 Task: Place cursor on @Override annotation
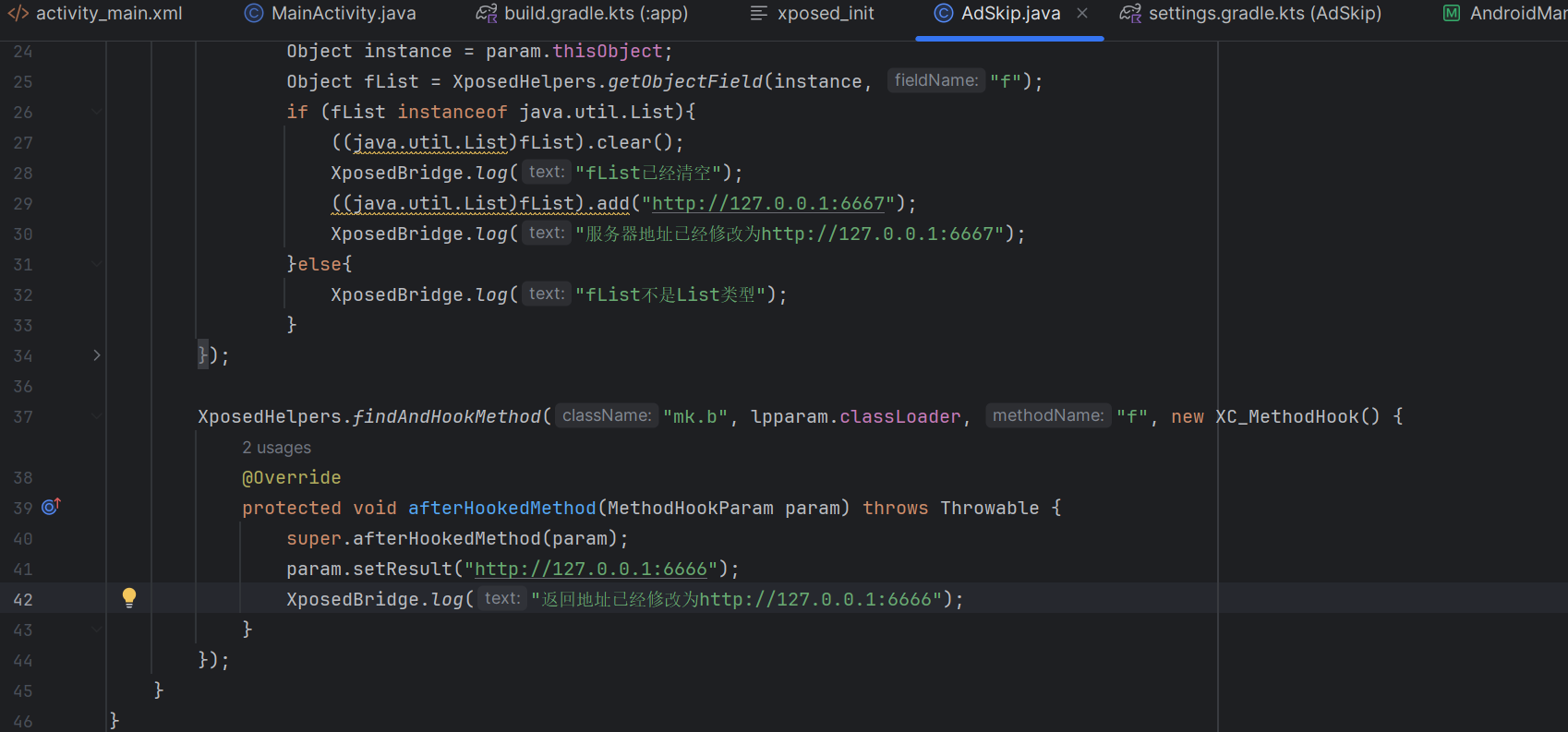(292, 477)
